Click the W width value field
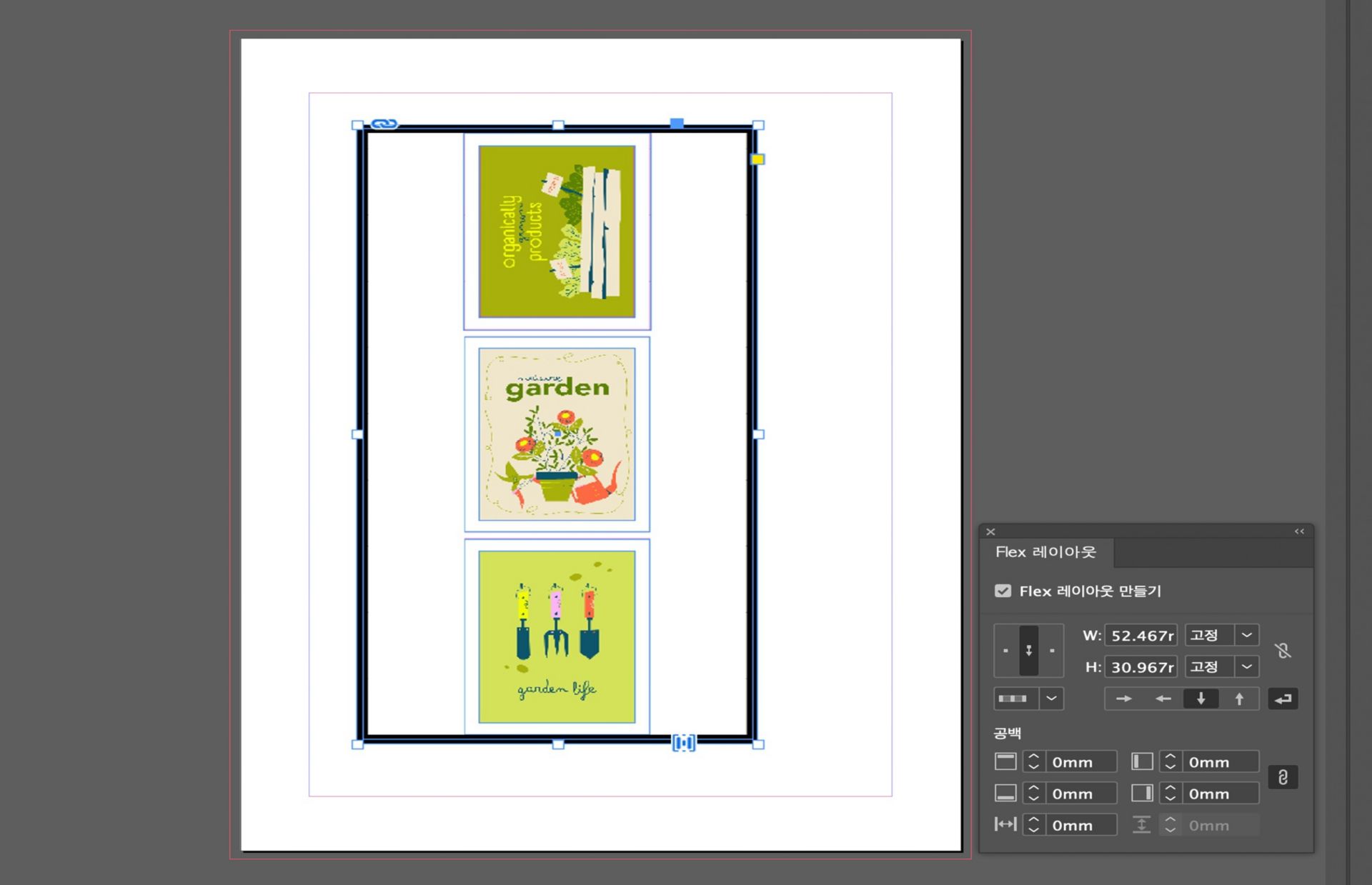 [x=1140, y=635]
